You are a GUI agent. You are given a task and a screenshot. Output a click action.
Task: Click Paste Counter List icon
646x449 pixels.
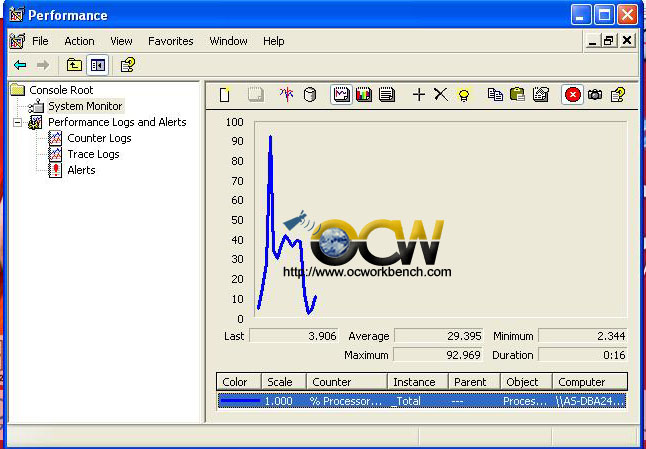click(x=517, y=95)
